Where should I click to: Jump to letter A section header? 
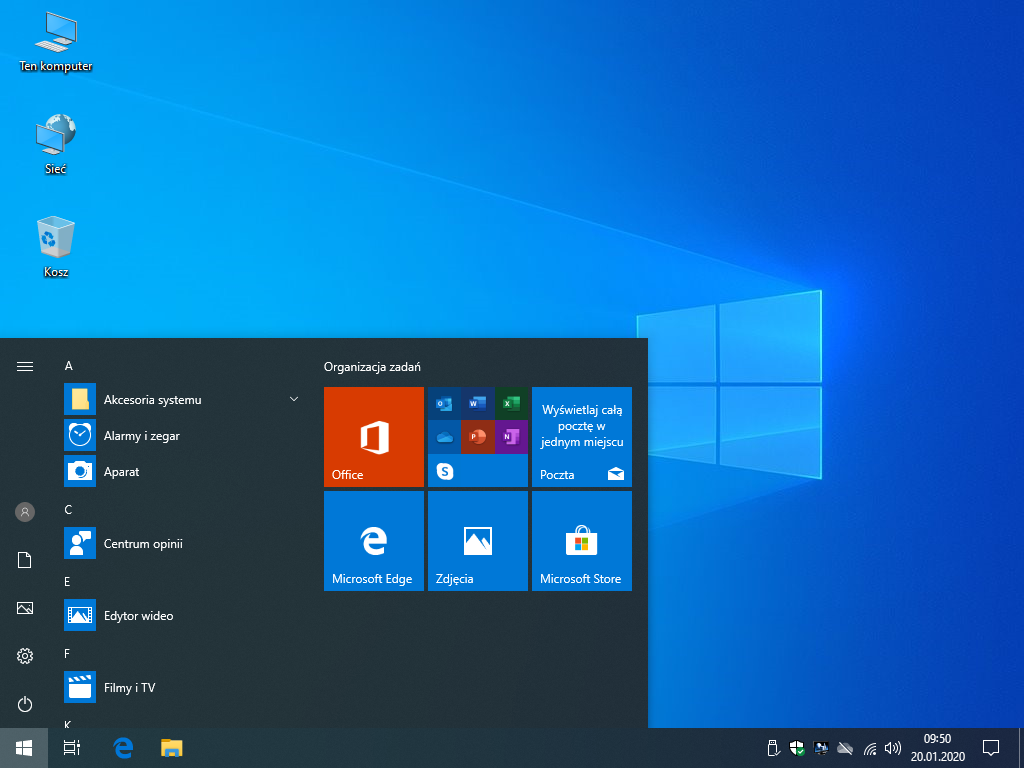pos(69,366)
